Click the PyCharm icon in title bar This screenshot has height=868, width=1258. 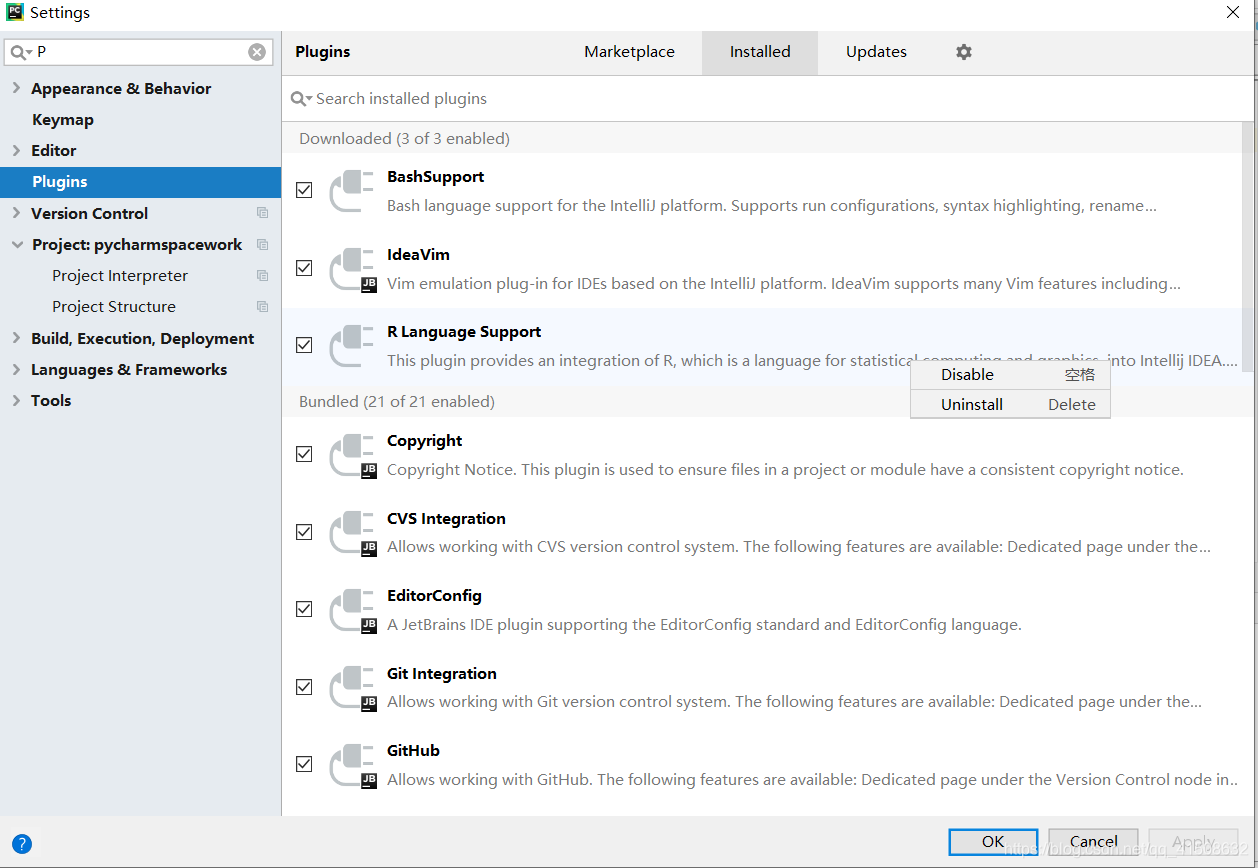point(14,13)
